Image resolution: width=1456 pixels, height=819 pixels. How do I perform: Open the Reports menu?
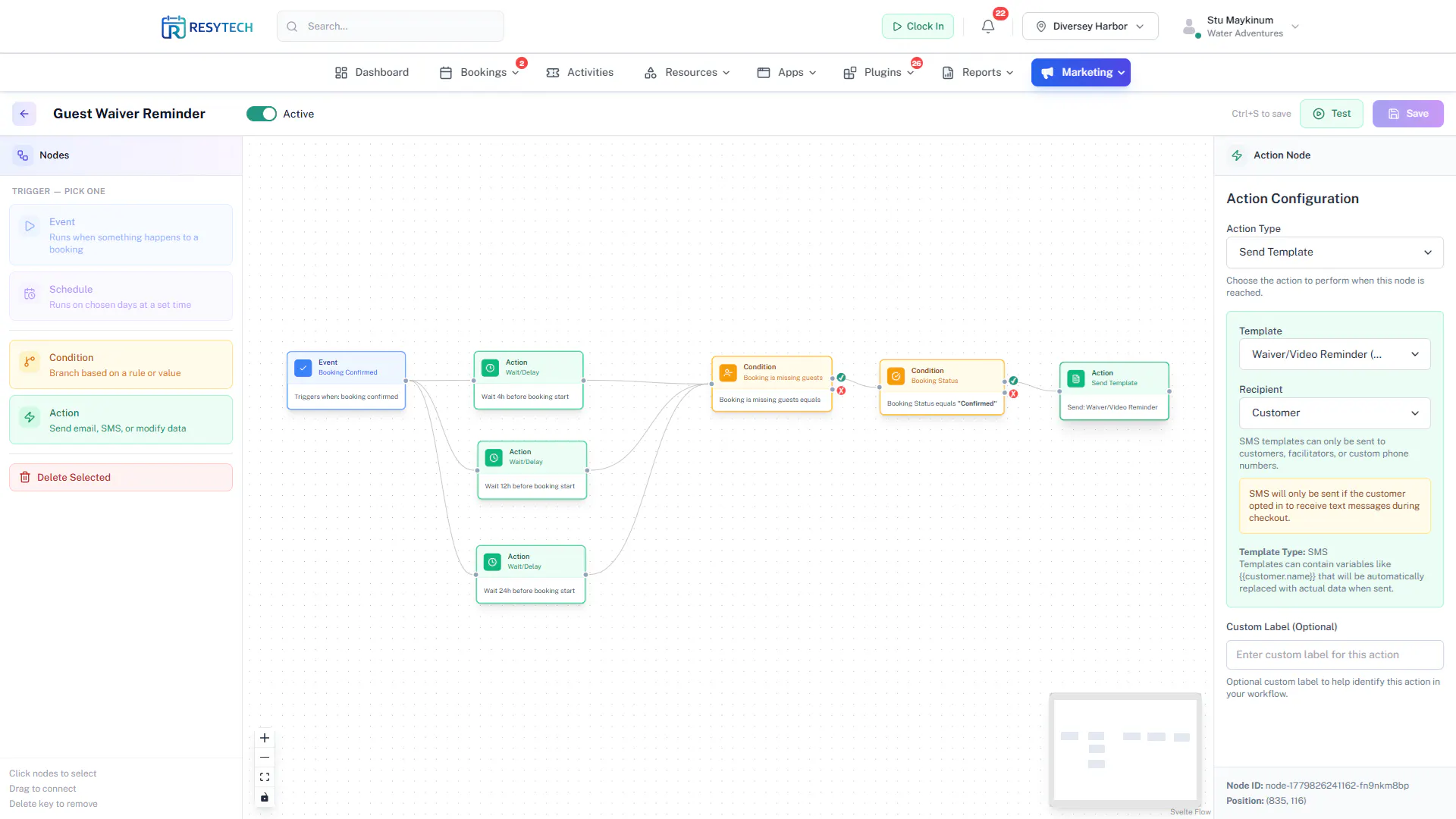(x=977, y=73)
